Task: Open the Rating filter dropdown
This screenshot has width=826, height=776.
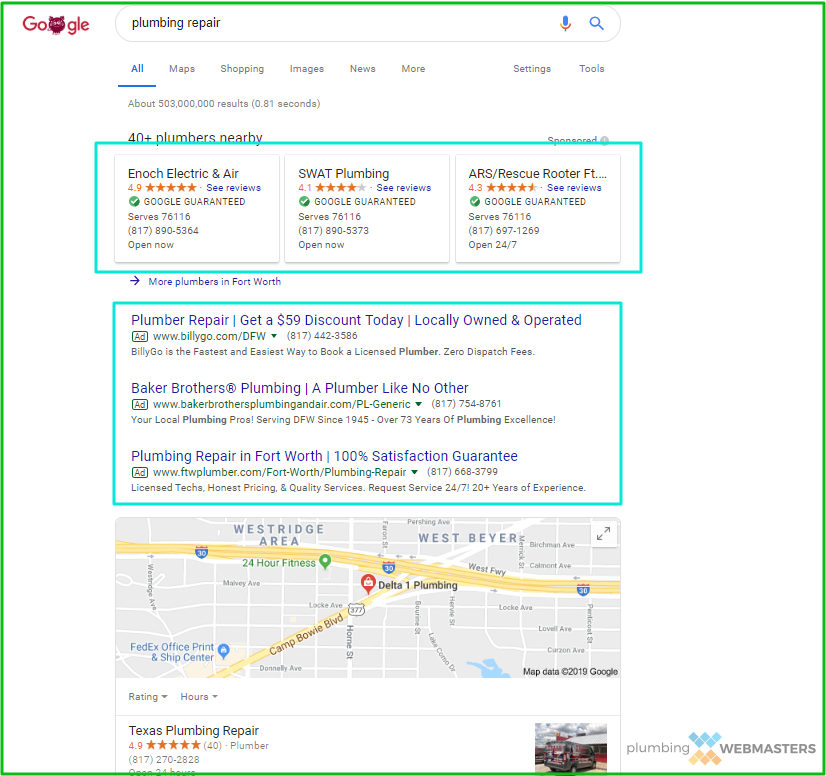Action: [x=148, y=696]
